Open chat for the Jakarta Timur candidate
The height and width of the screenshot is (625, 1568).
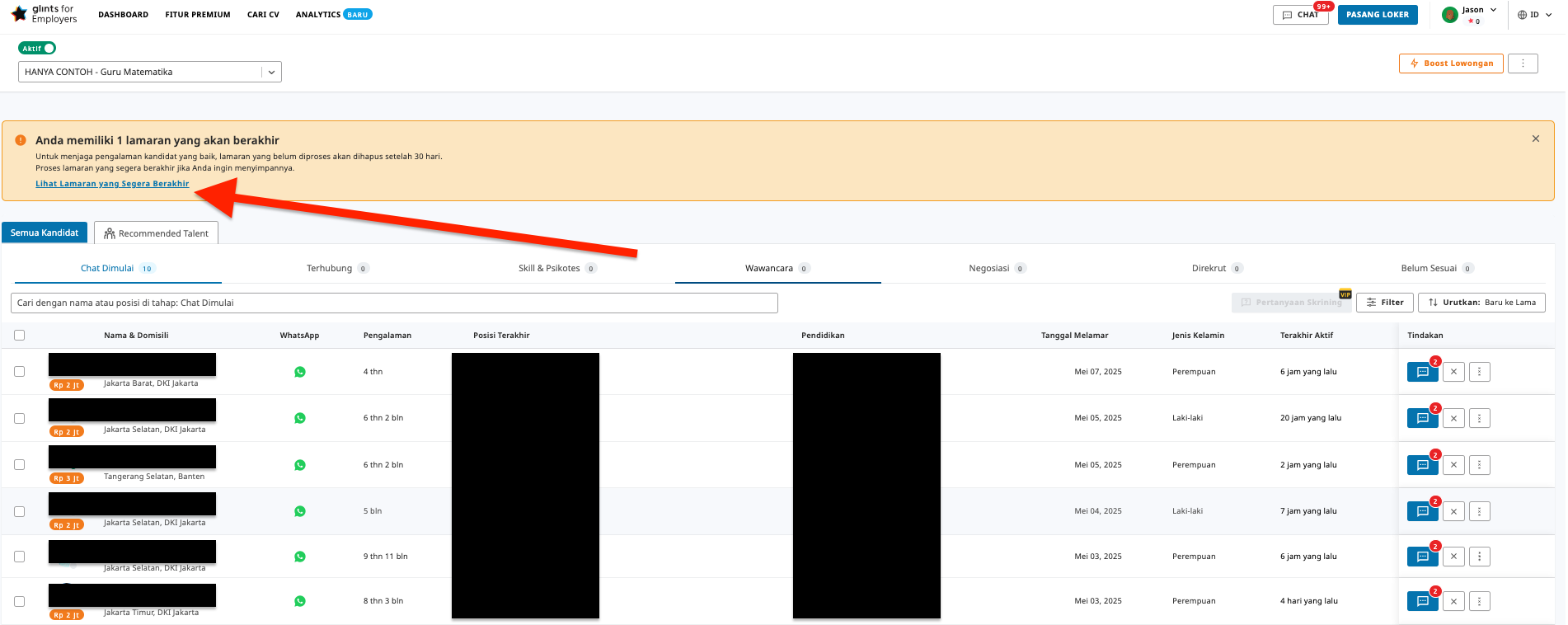click(x=1422, y=602)
